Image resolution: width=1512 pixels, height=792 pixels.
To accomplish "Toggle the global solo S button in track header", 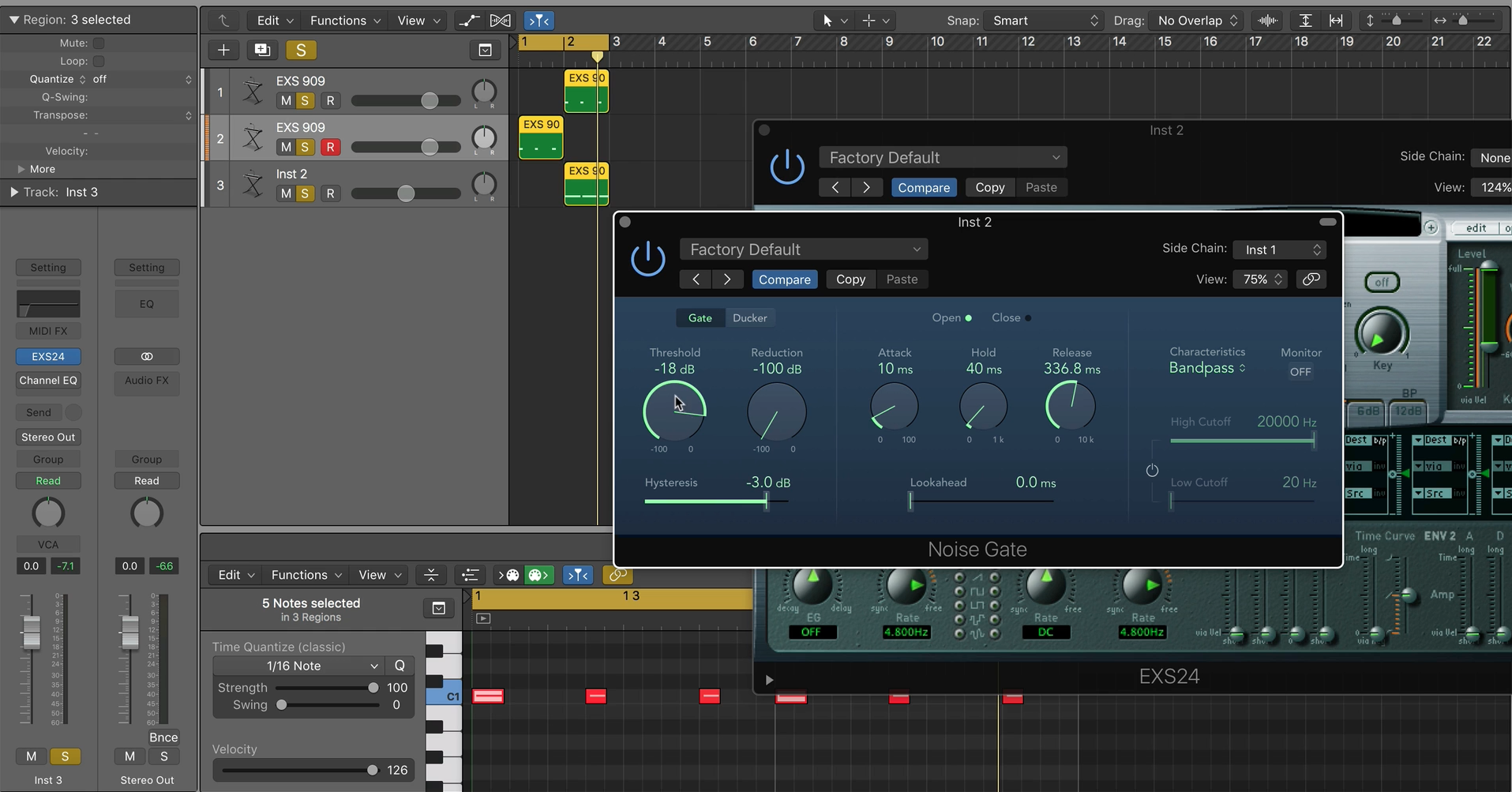I will [x=301, y=50].
